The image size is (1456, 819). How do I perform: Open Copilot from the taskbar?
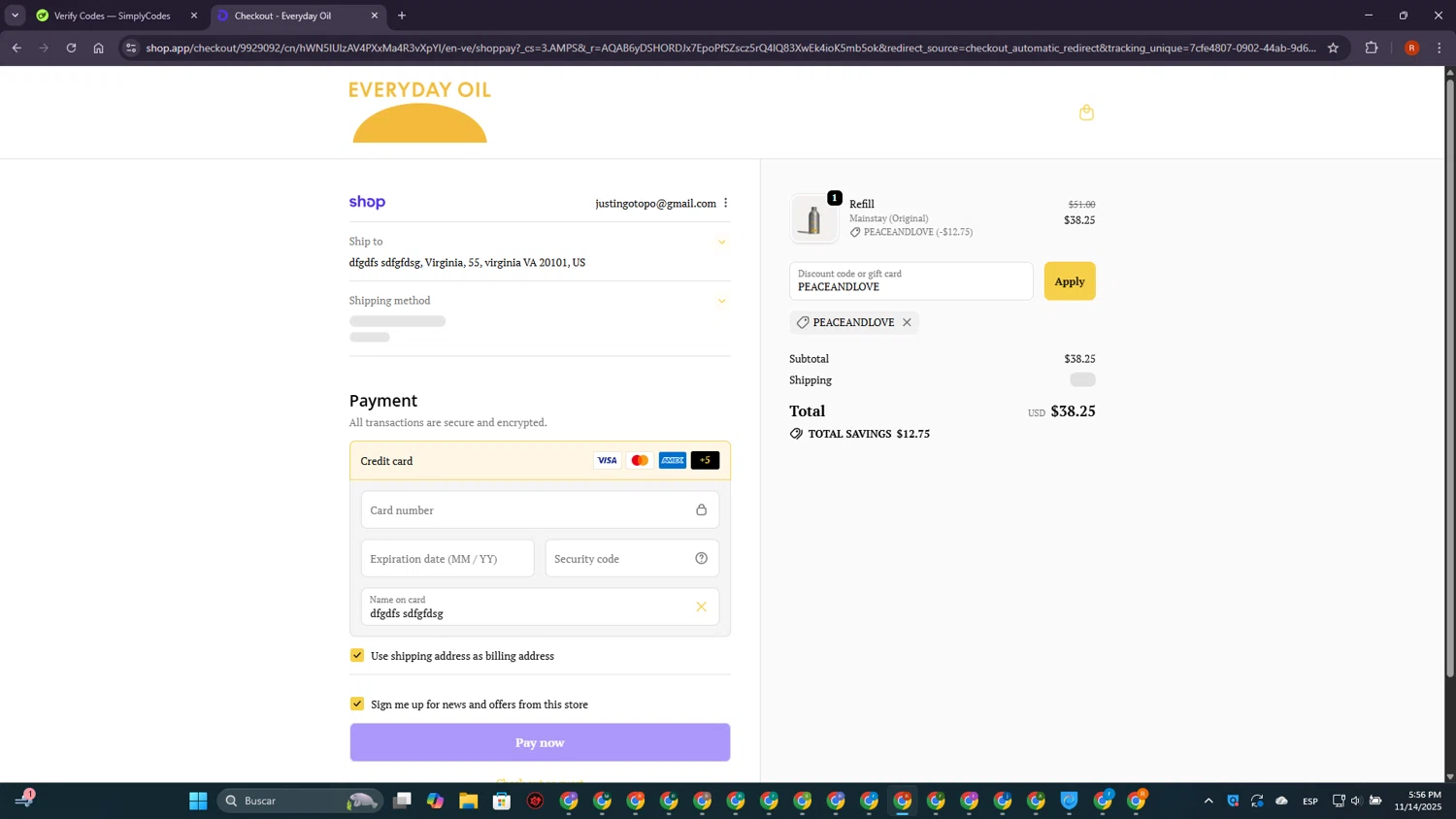tap(435, 801)
